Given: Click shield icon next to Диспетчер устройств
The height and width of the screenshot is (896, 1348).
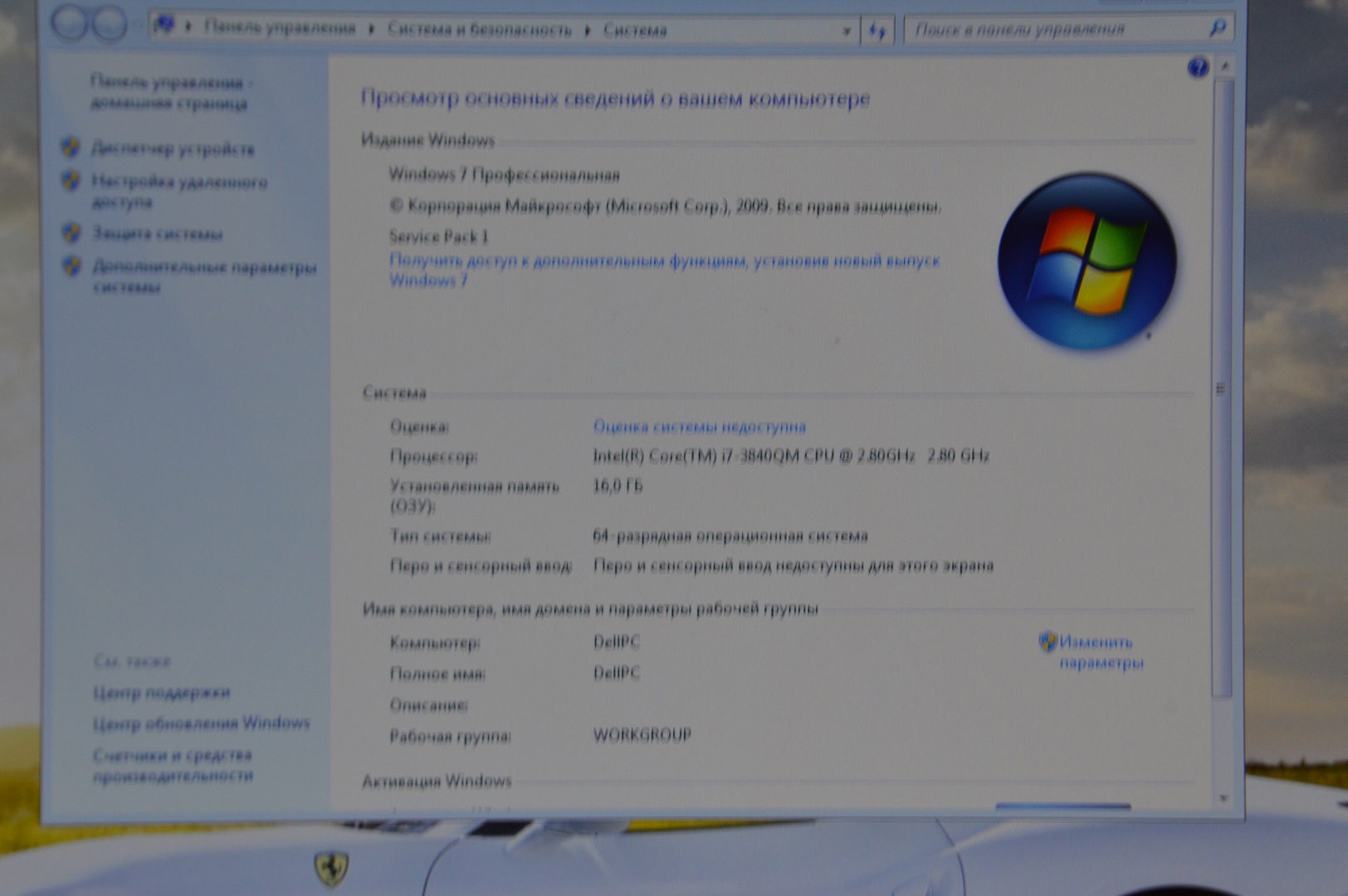Looking at the screenshot, I should coord(71,148).
